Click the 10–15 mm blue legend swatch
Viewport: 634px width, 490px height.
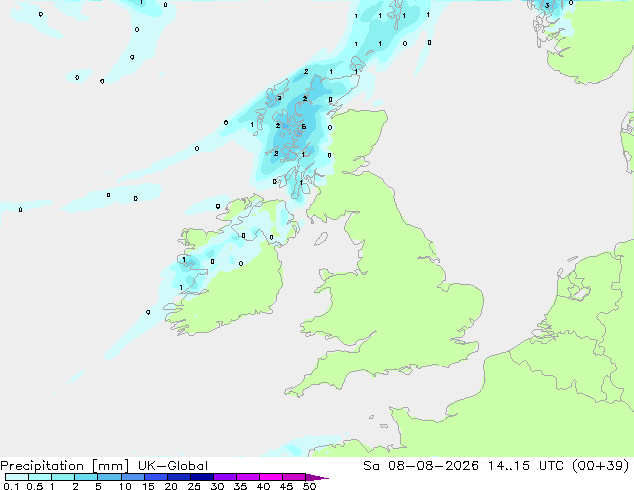tap(133, 477)
